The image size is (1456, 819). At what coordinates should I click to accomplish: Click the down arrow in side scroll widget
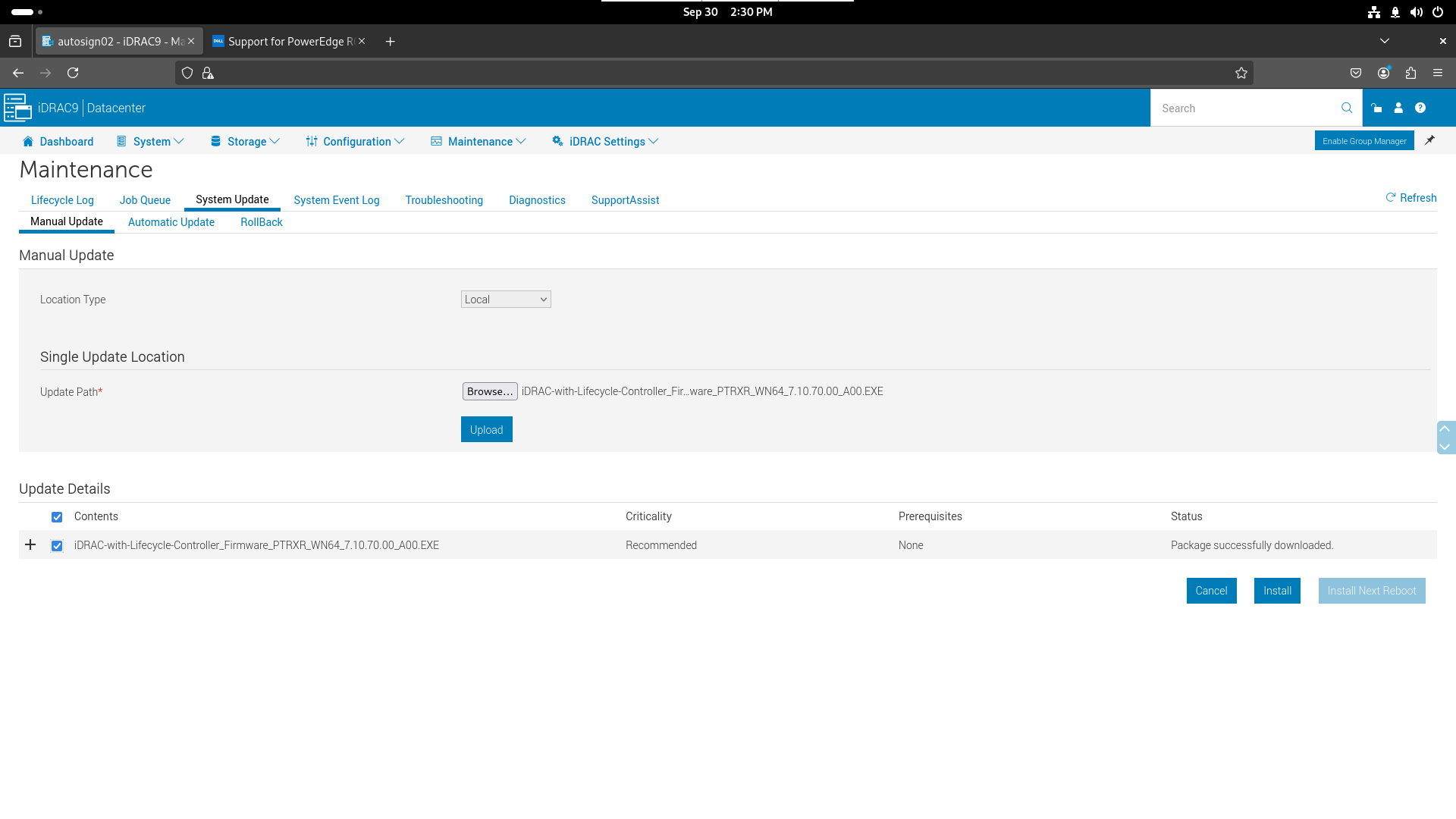click(x=1445, y=447)
